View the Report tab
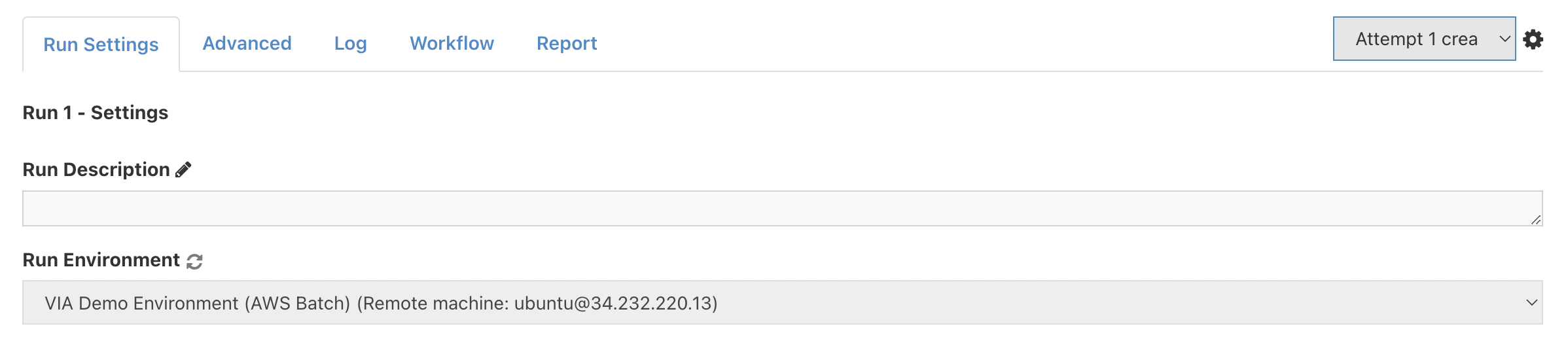This screenshot has height=356, width=1568. 567,43
